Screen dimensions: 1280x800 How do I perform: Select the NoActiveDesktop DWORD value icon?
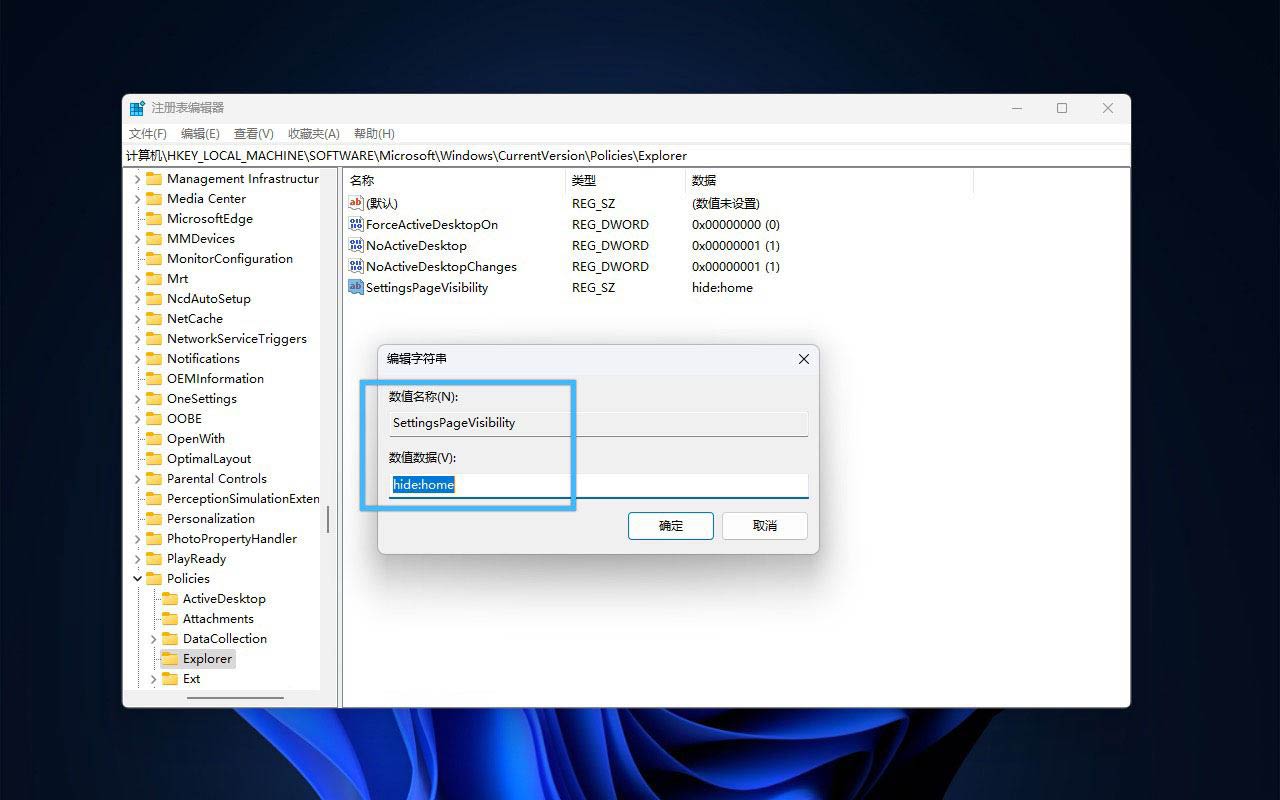pos(355,246)
